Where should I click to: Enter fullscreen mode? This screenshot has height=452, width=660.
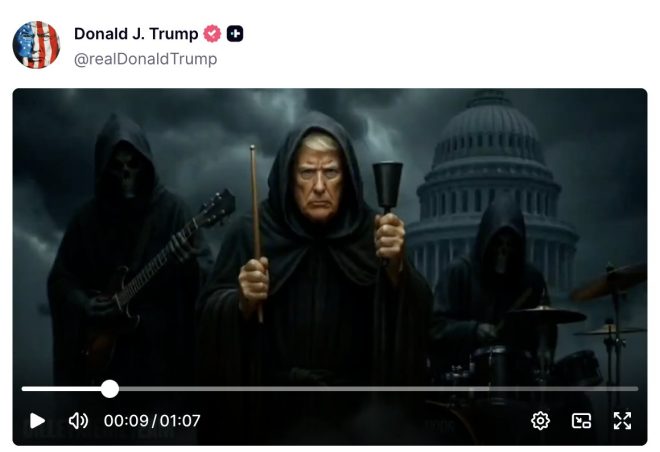[x=622, y=420]
